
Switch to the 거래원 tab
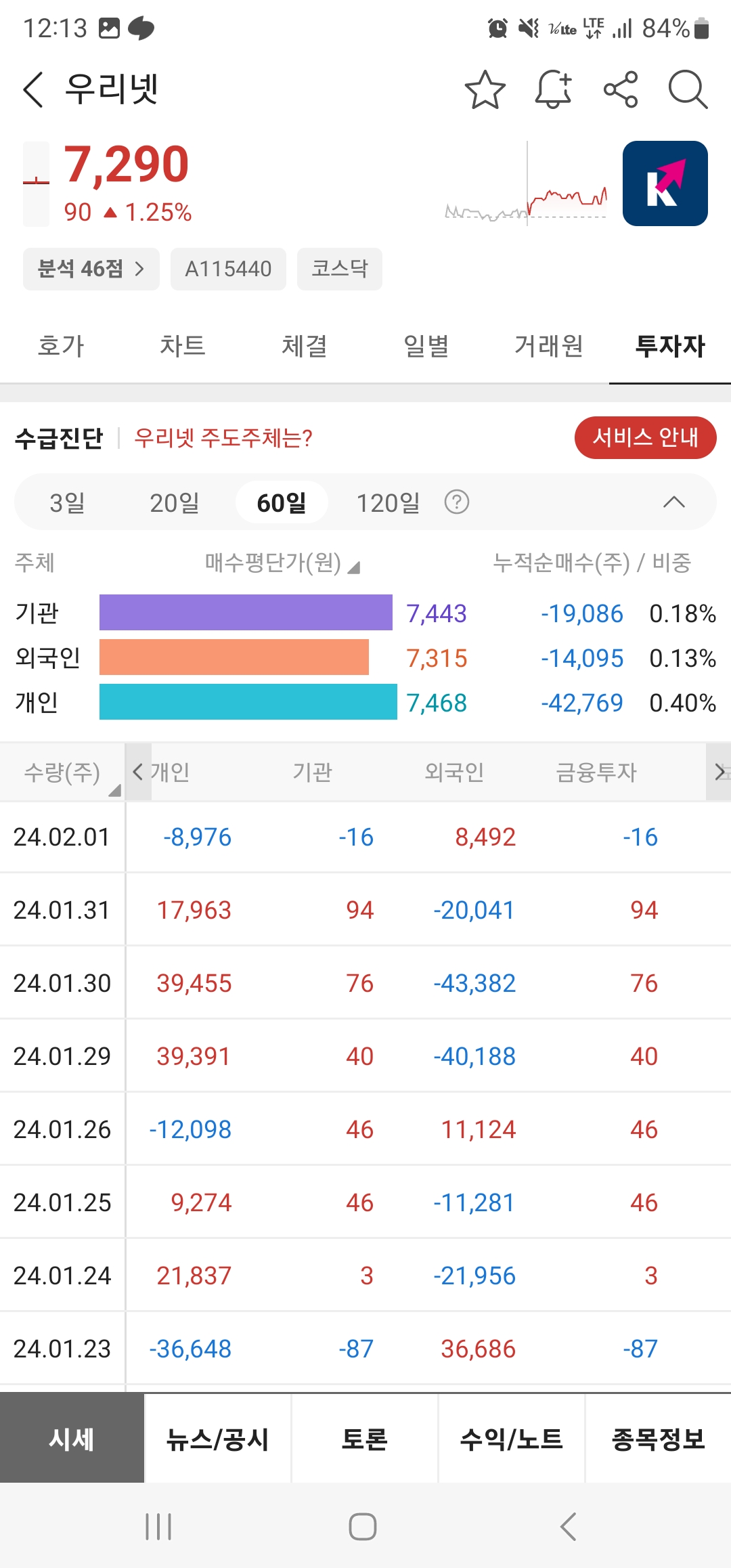pyautogui.click(x=548, y=346)
